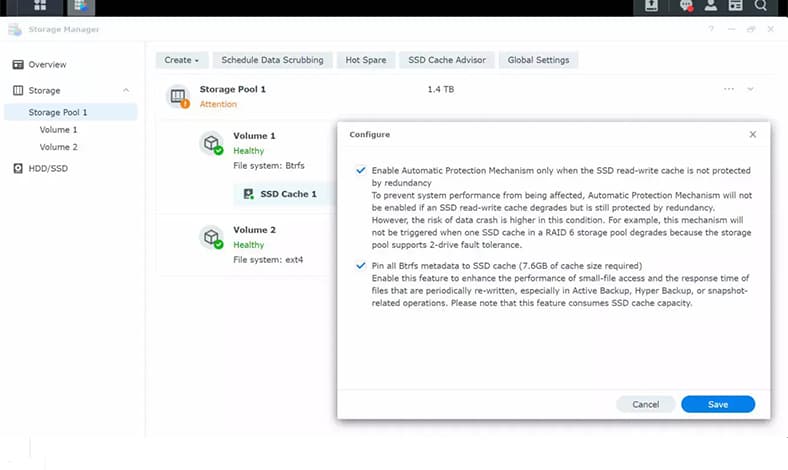Click the 1.4 TB capacity value
The width and height of the screenshot is (788, 470).
[x=441, y=89]
